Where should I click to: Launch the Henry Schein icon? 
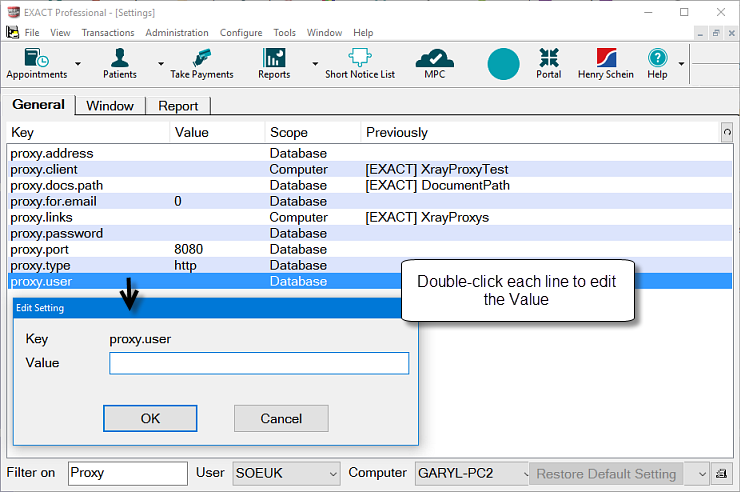coord(605,64)
